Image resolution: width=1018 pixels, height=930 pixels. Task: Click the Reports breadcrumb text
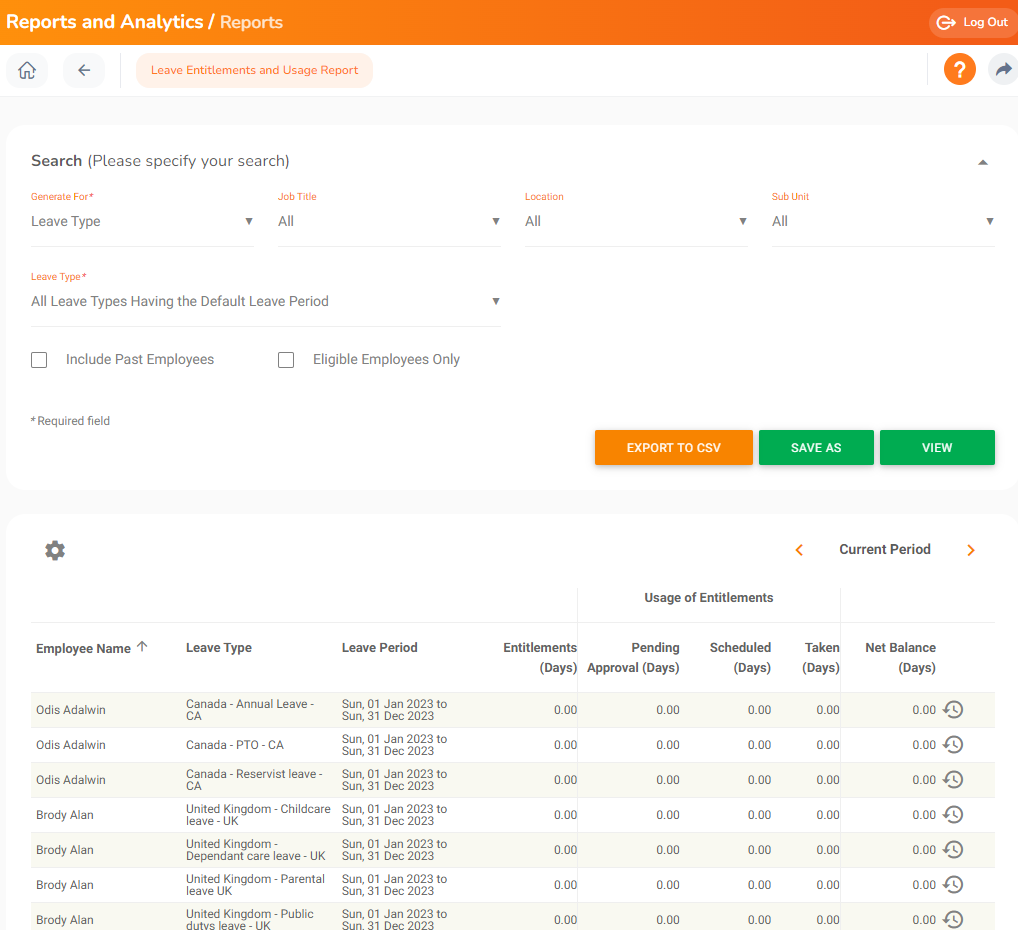[251, 22]
